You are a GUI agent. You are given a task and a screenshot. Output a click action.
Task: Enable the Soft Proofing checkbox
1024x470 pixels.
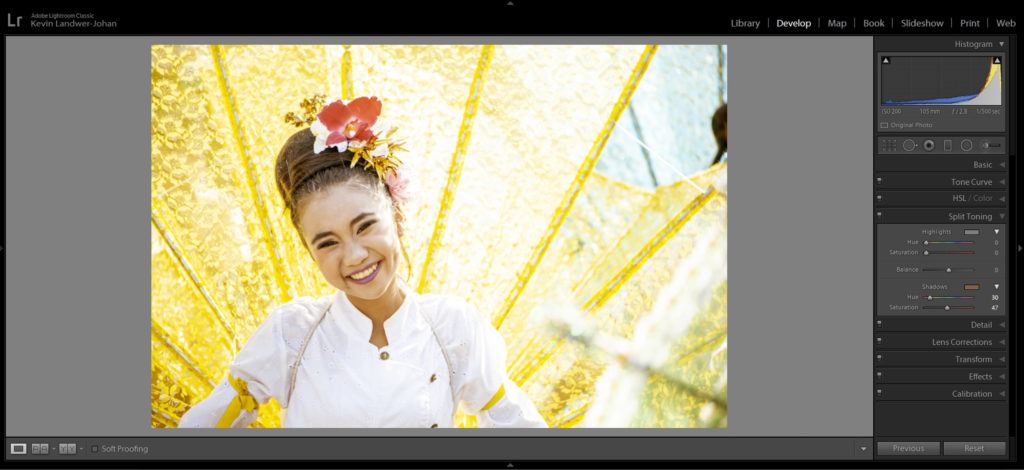pos(95,449)
